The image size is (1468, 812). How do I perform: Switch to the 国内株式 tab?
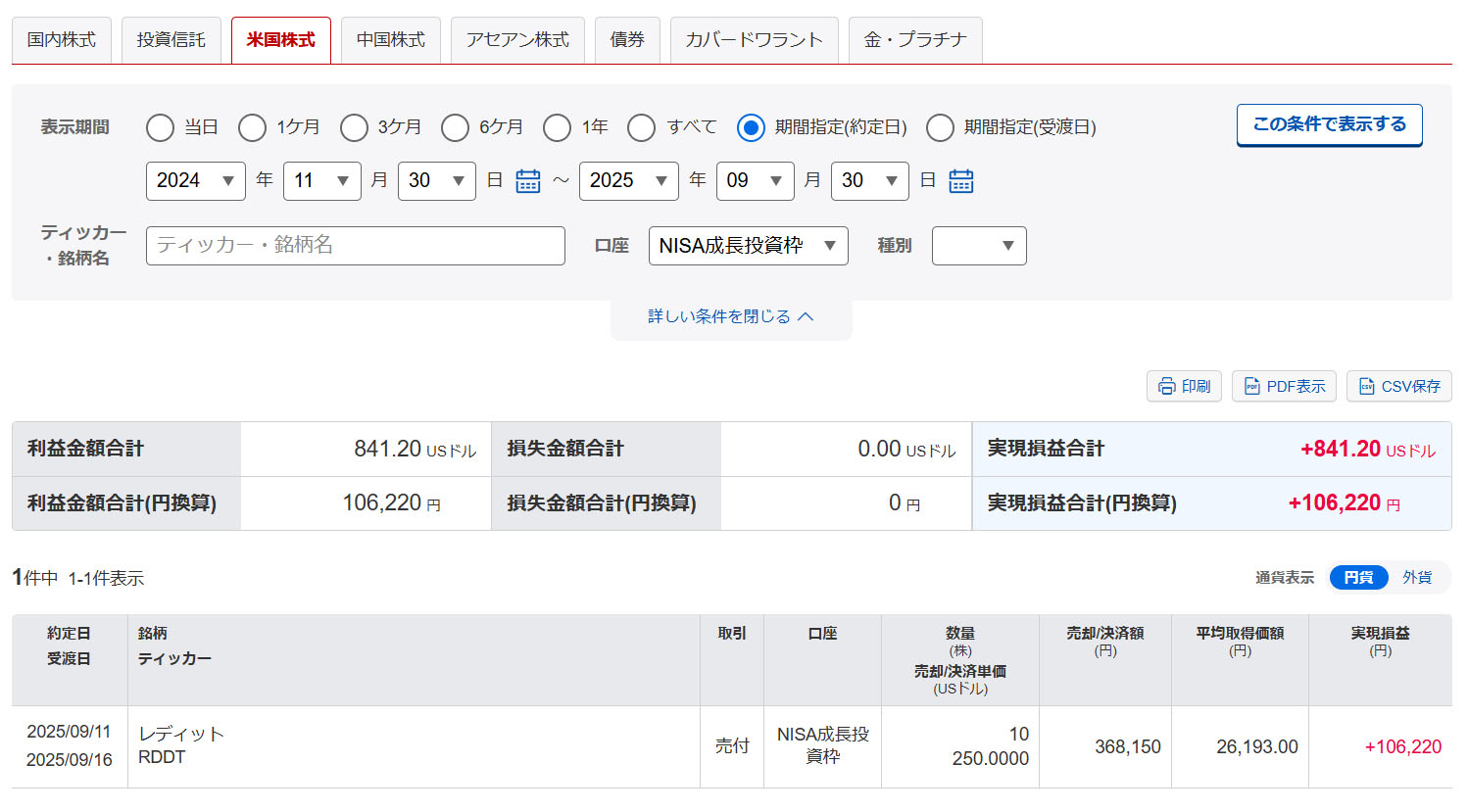click(x=62, y=40)
